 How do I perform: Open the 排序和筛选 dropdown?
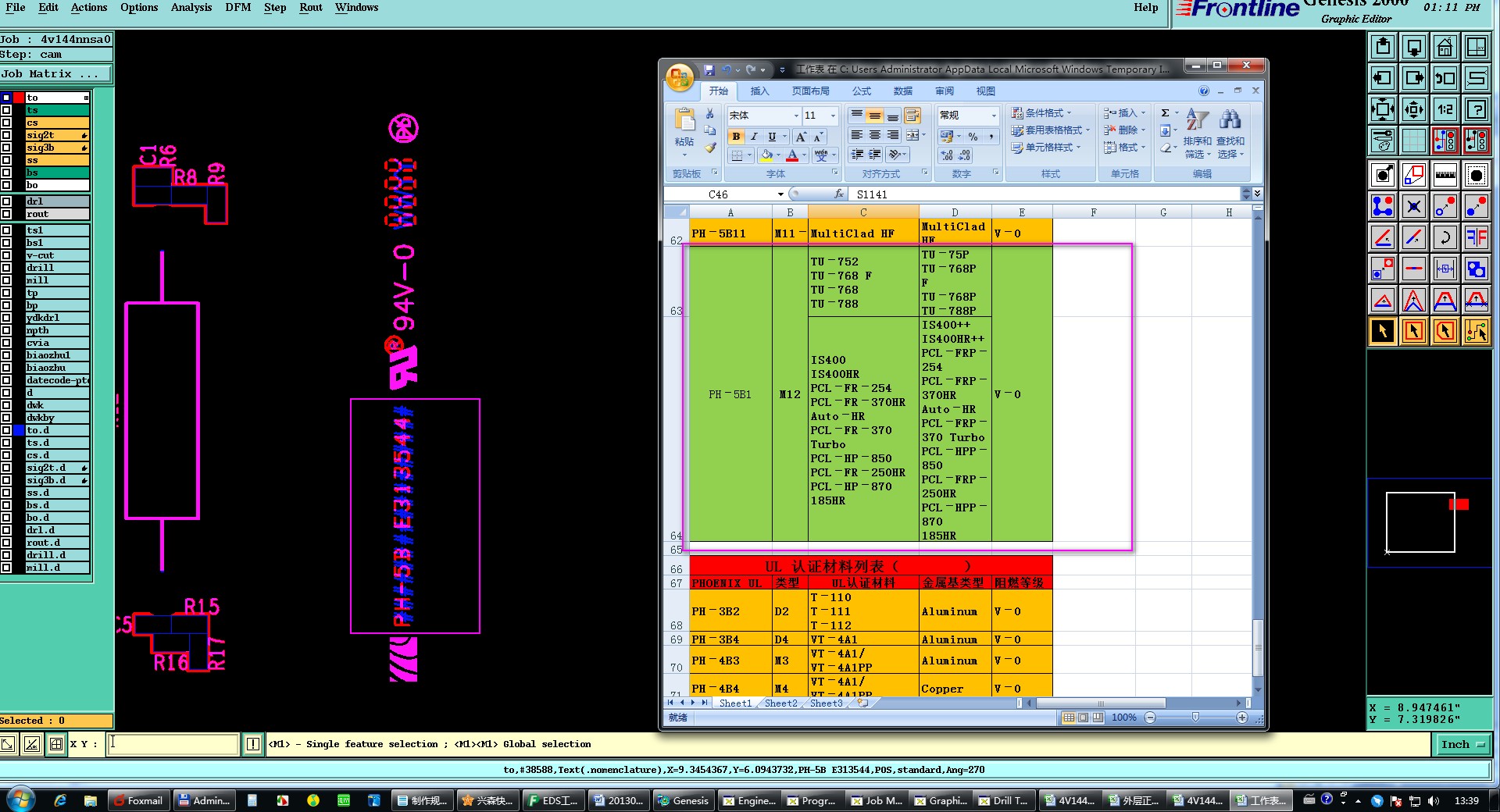tap(1197, 134)
